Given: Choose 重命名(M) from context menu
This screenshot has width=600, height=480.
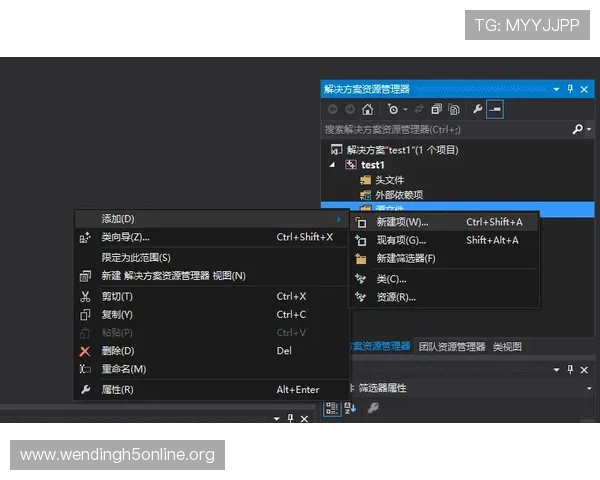Looking at the screenshot, I should 211,369.
